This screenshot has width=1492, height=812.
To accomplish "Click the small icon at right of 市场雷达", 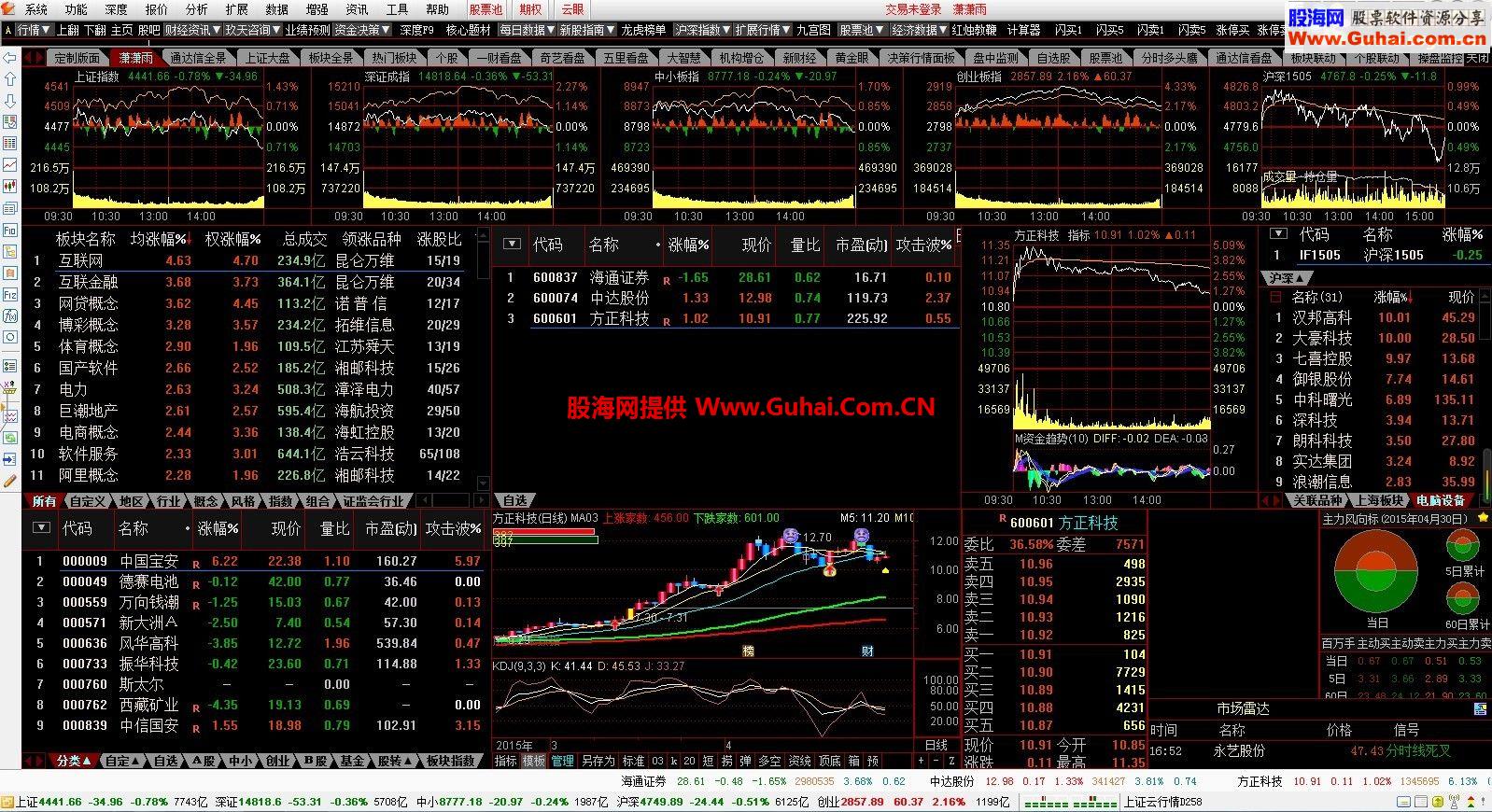I will [x=1480, y=709].
